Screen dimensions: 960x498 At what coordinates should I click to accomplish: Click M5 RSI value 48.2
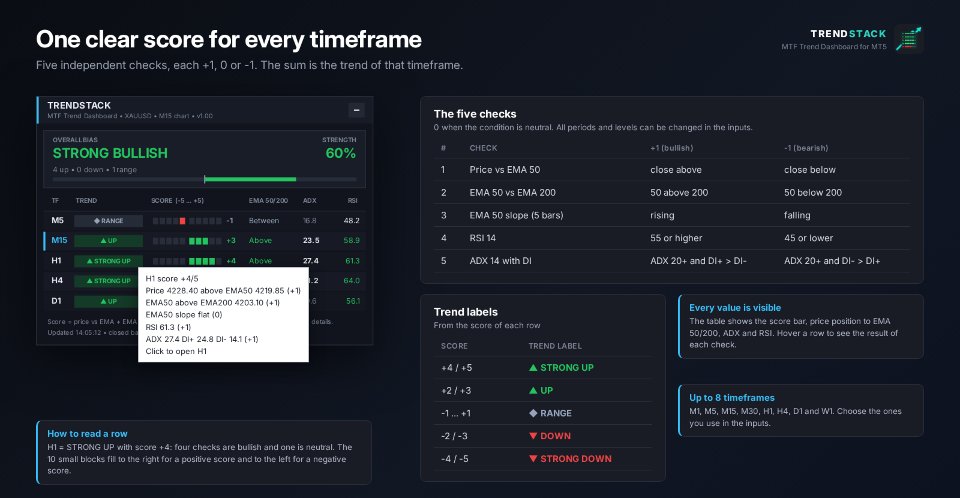[x=351, y=221]
